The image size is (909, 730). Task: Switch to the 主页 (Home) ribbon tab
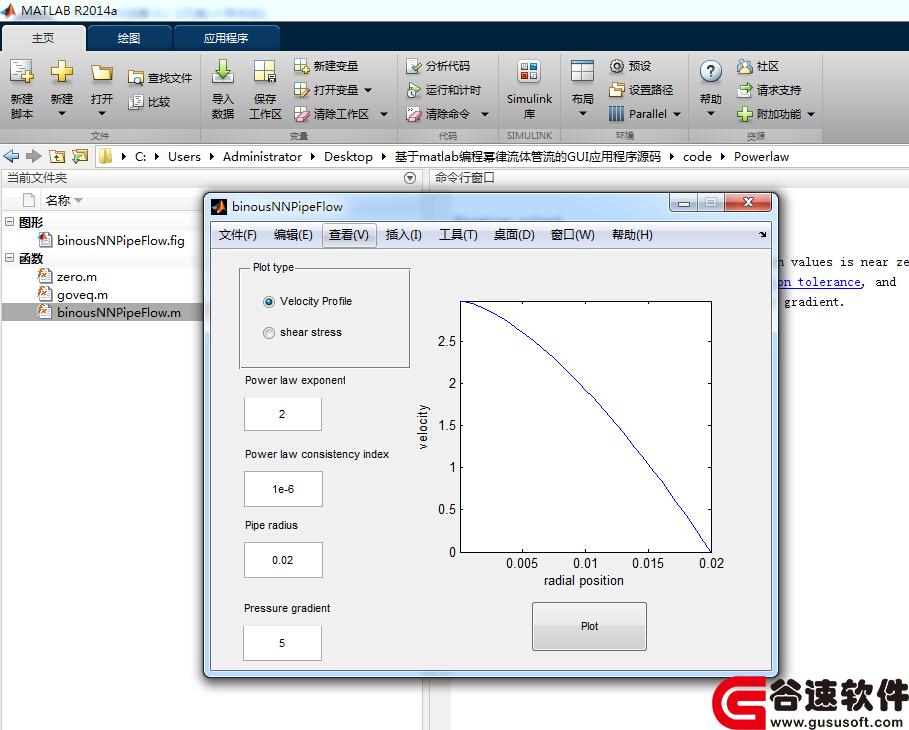coord(43,38)
